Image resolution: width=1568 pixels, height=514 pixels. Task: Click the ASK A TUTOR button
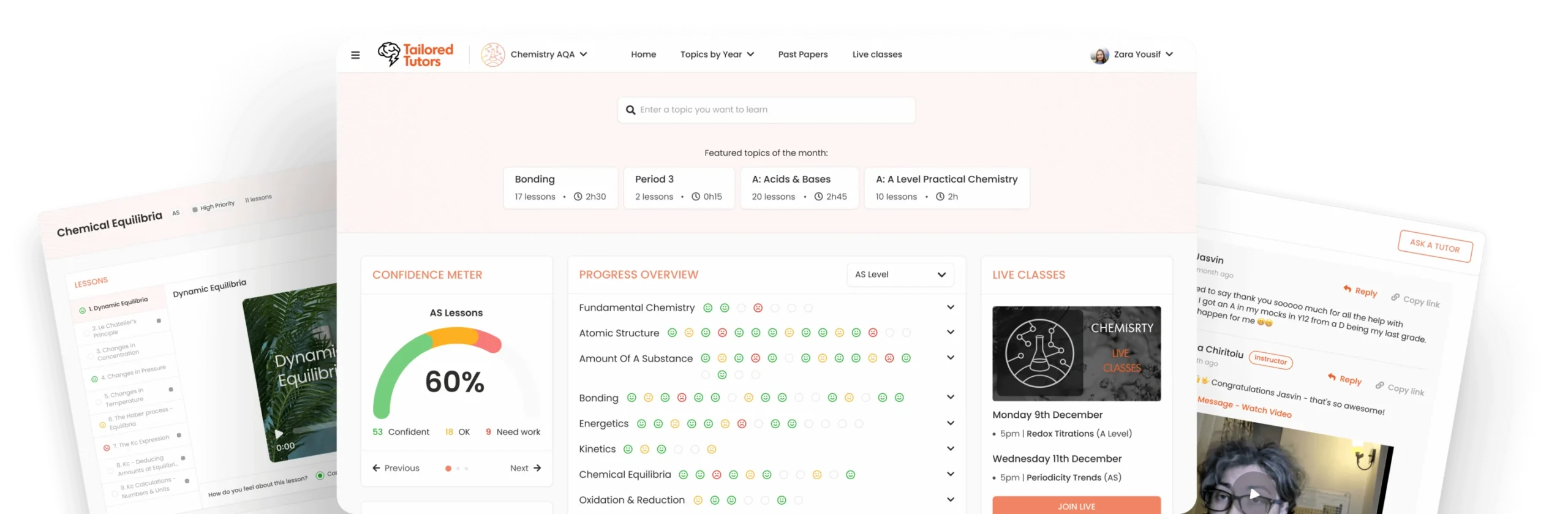tap(1435, 246)
